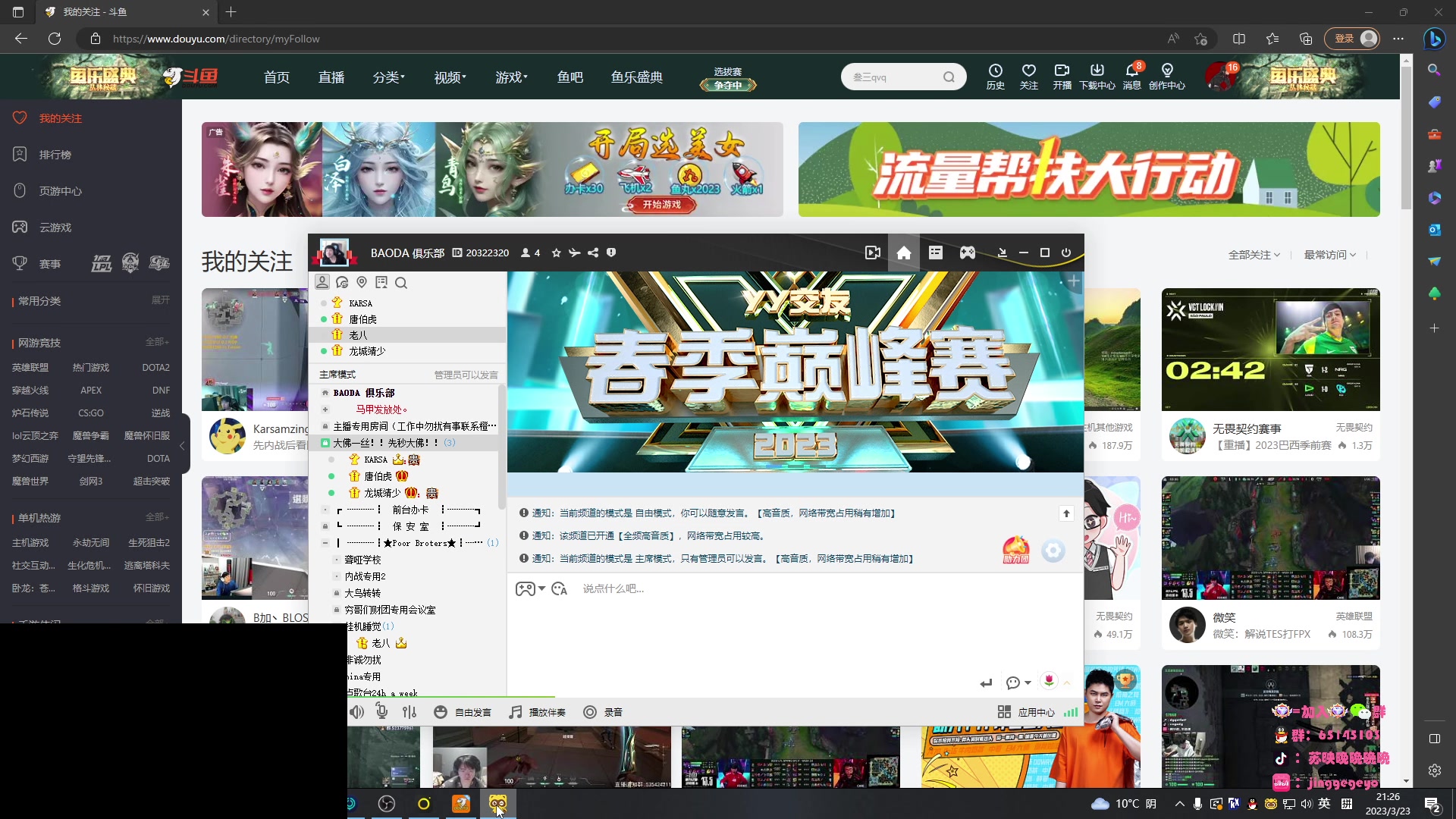Image resolution: width=1456 pixels, height=819 pixels.
Task: Click the mini-mode arrow icon in YY title bar
Action: coord(1003,253)
